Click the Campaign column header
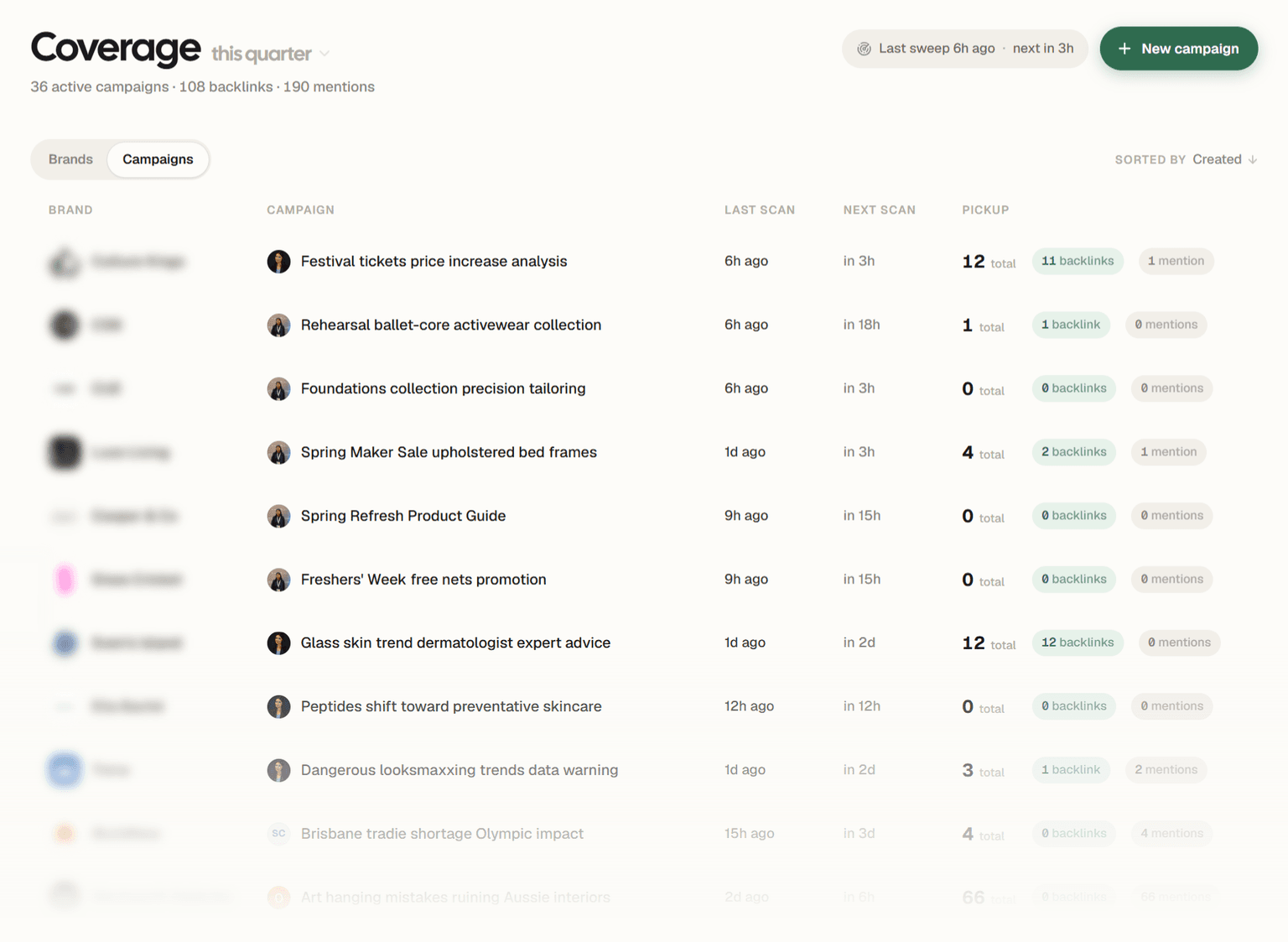The height and width of the screenshot is (942, 1288). (300, 211)
